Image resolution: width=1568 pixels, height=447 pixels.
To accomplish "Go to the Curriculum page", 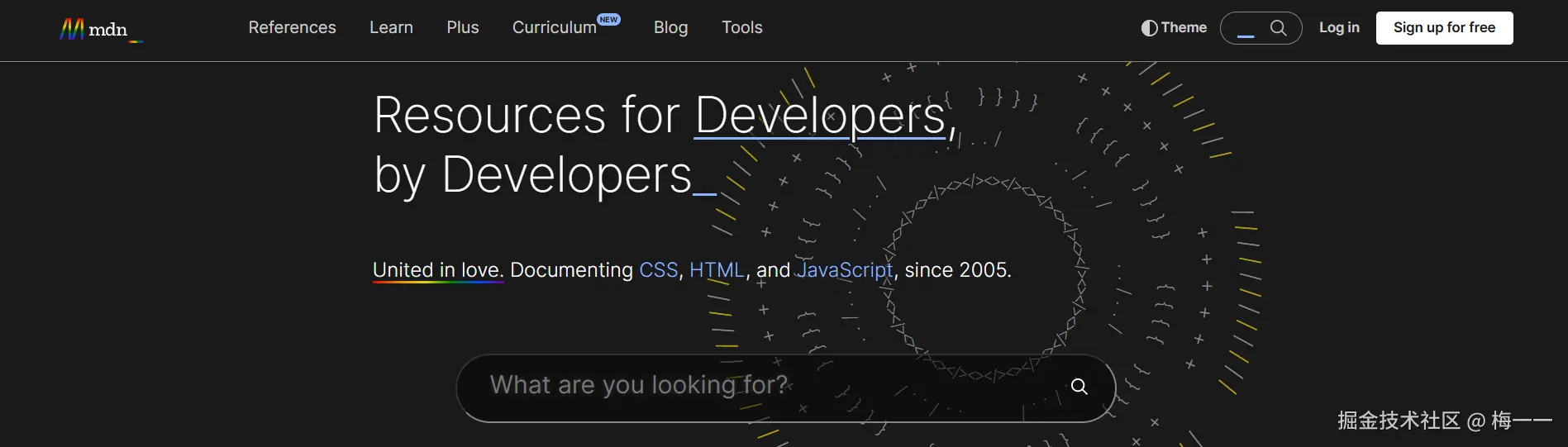I will [x=554, y=28].
